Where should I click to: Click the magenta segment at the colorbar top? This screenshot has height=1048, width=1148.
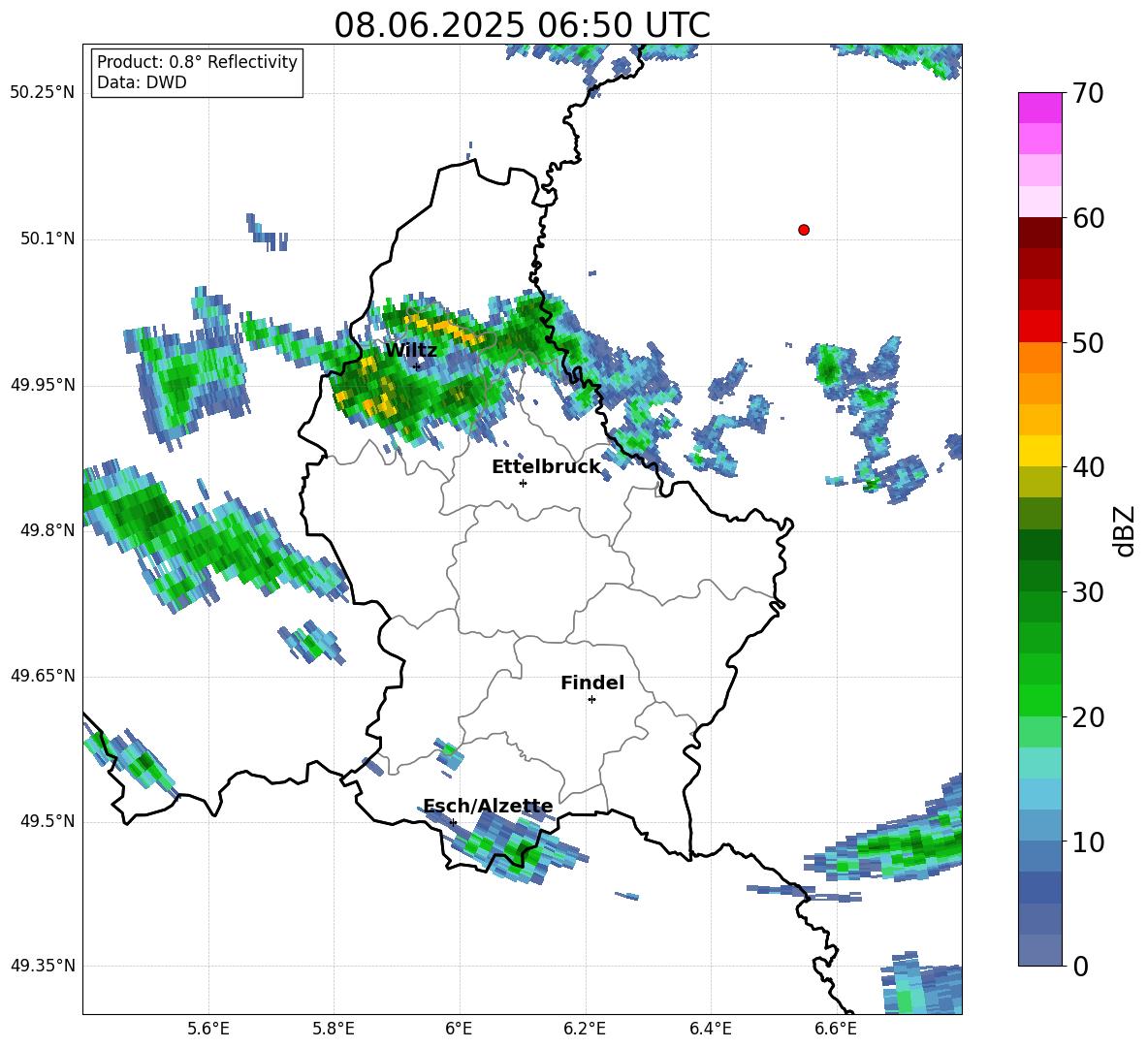click(1040, 108)
